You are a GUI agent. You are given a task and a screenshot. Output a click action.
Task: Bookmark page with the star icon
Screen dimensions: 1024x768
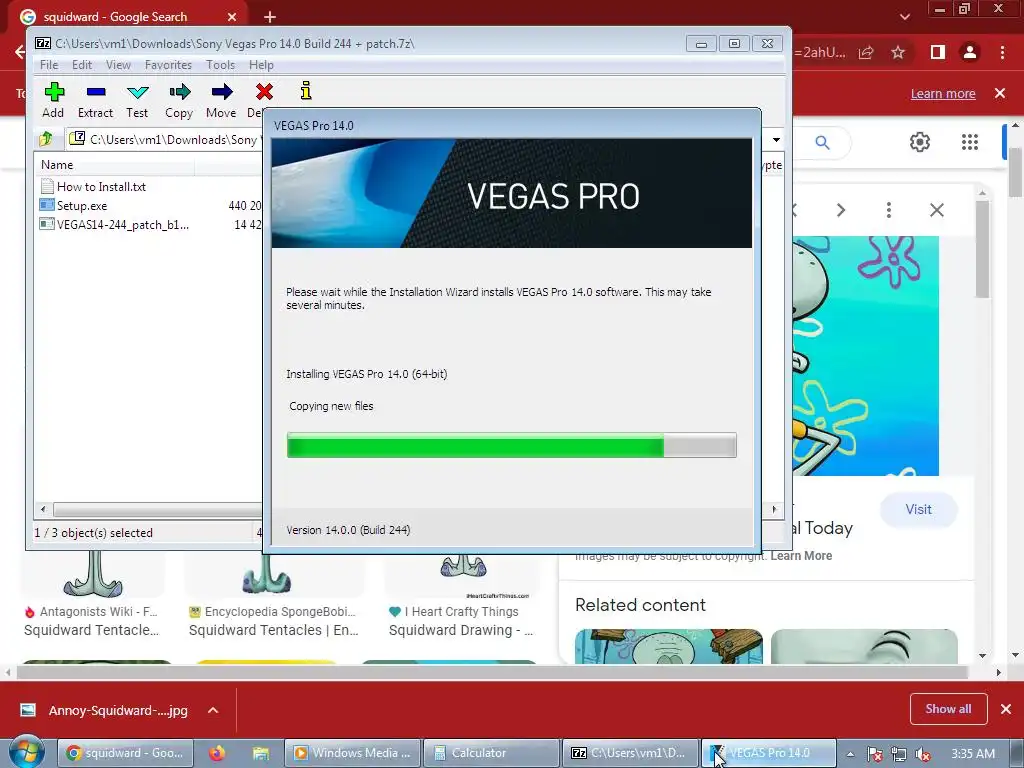(x=898, y=53)
